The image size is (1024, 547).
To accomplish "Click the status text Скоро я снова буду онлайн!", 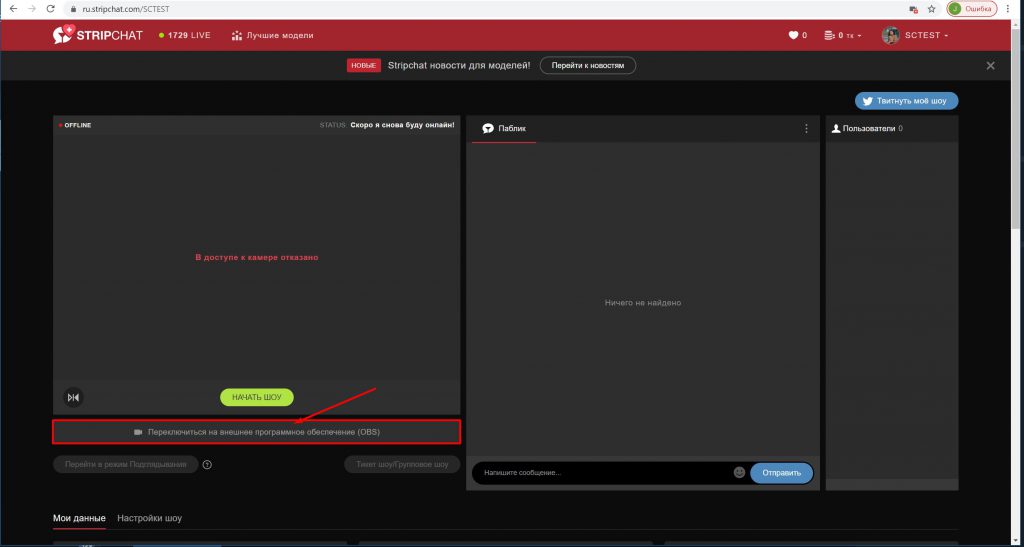I will tap(402, 125).
